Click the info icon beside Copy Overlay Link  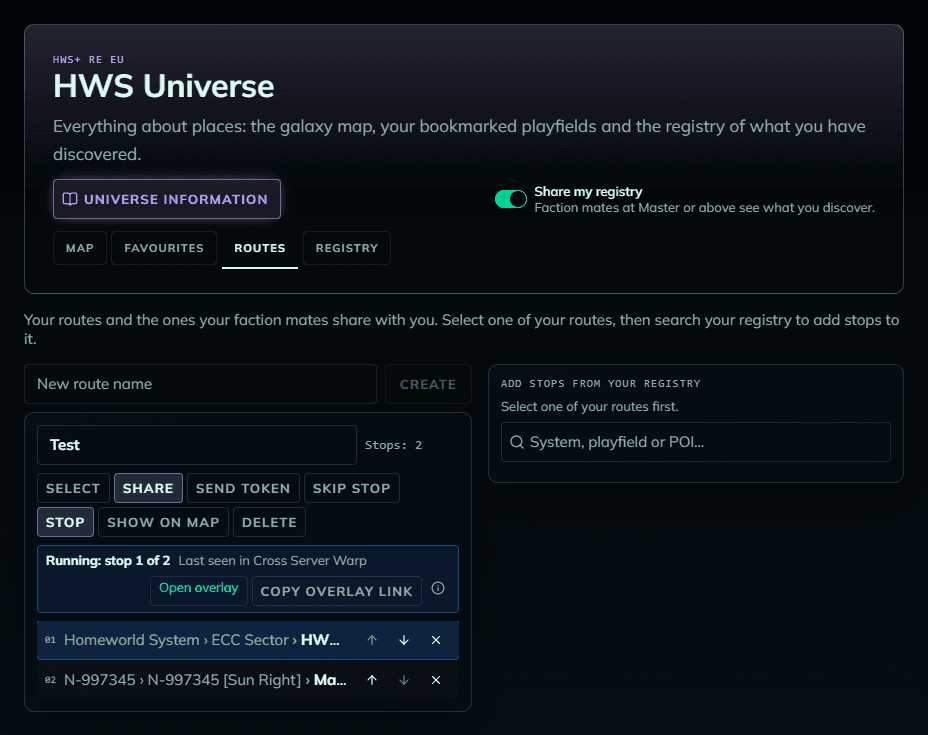[438, 588]
